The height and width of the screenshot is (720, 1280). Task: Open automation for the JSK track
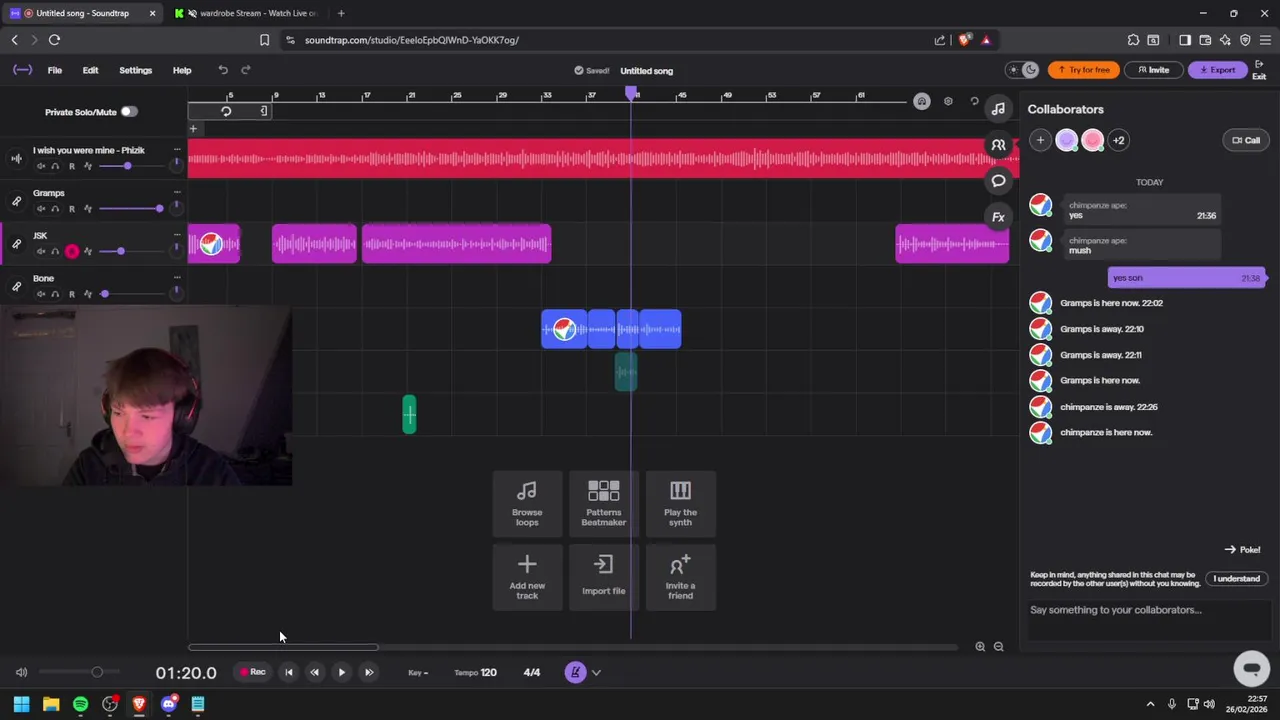88,251
